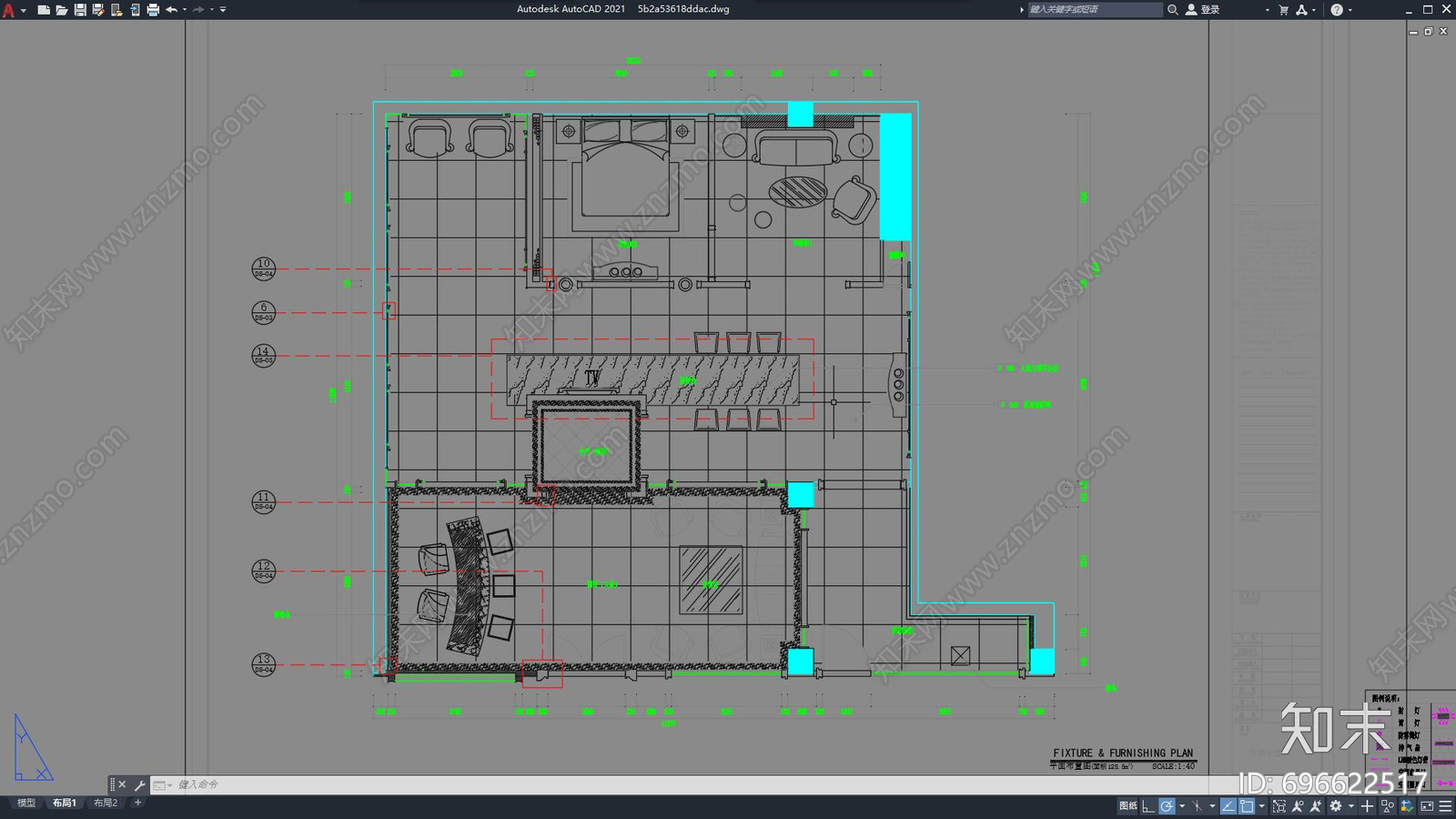Expand the Help dropdown arrow
This screenshot has height=819, width=1456.
click(x=1350, y=10)
